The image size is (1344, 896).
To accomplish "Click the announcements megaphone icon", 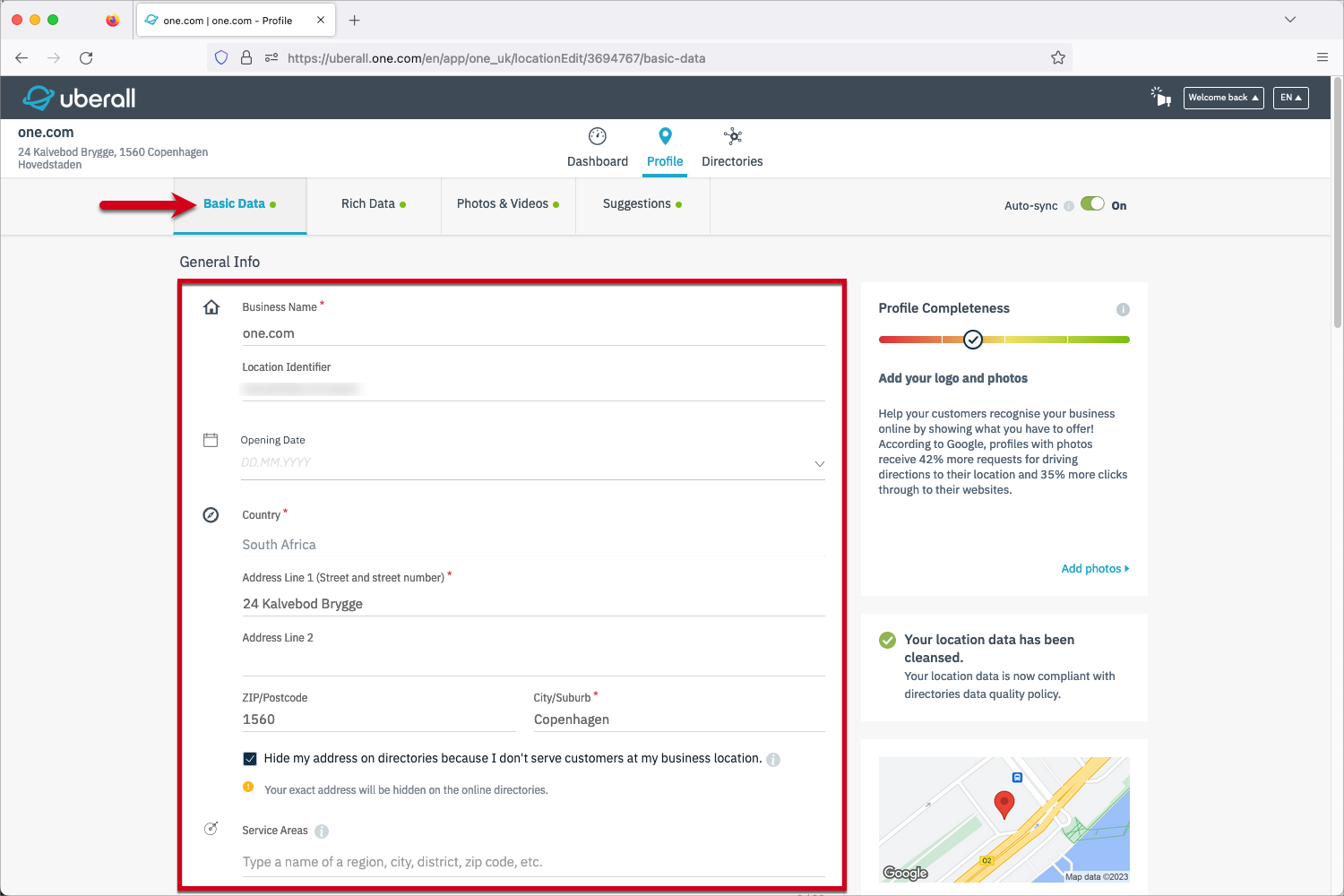I will point(1161,97).
